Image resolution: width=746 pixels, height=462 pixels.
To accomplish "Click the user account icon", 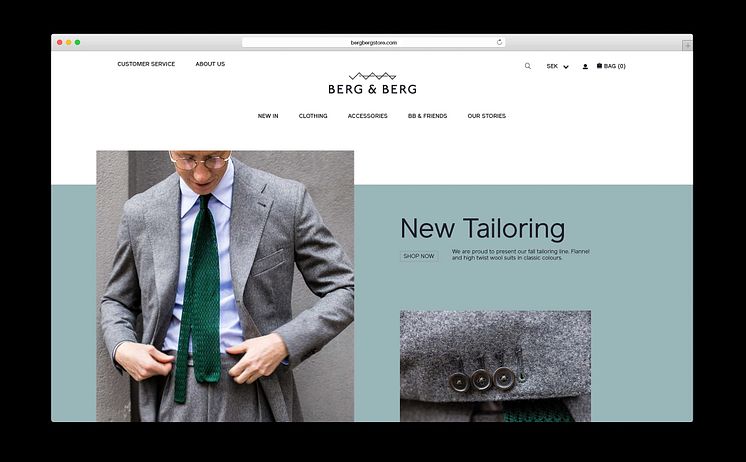I will coord(585,67).
